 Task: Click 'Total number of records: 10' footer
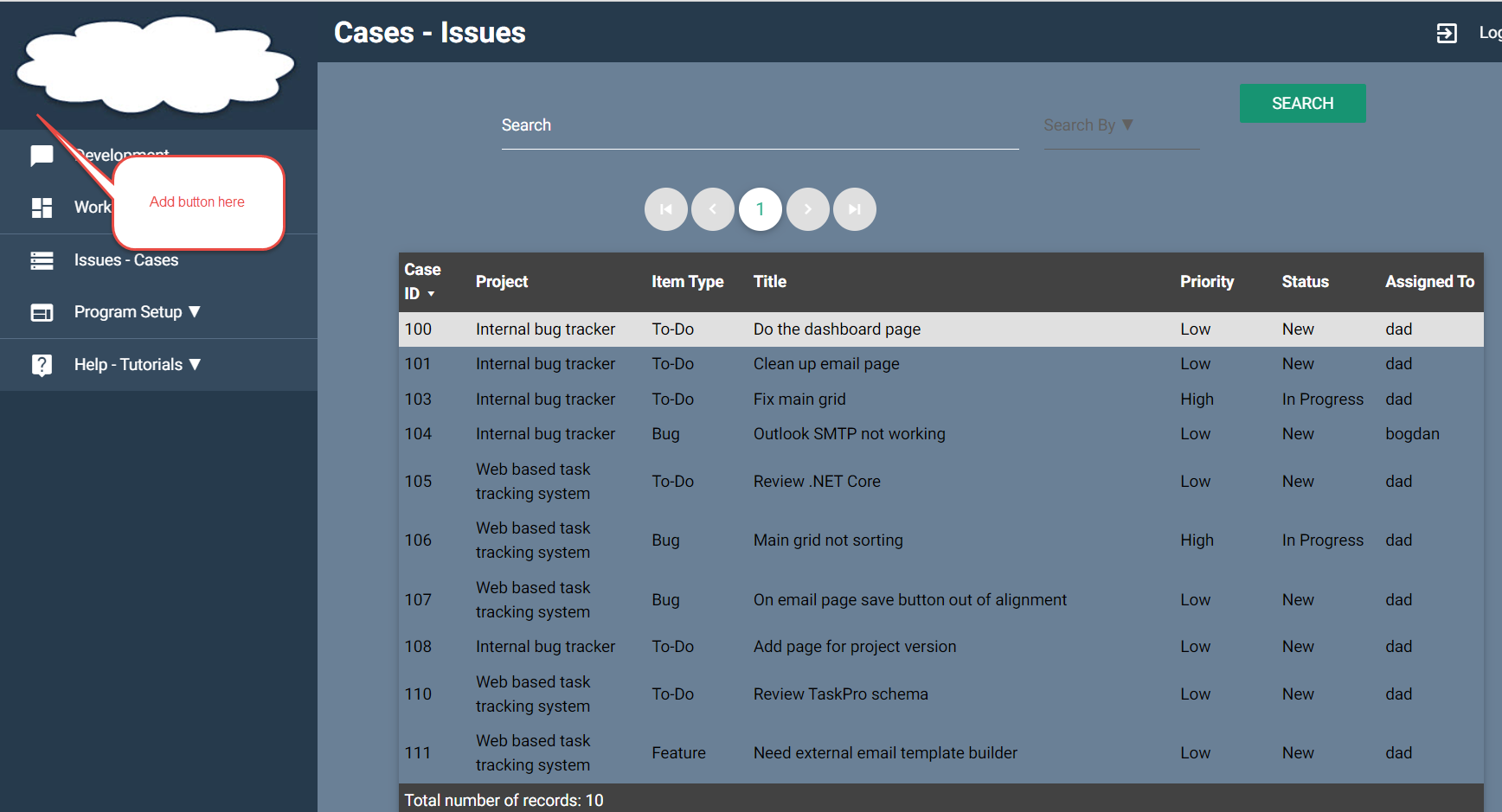[504, 800]
